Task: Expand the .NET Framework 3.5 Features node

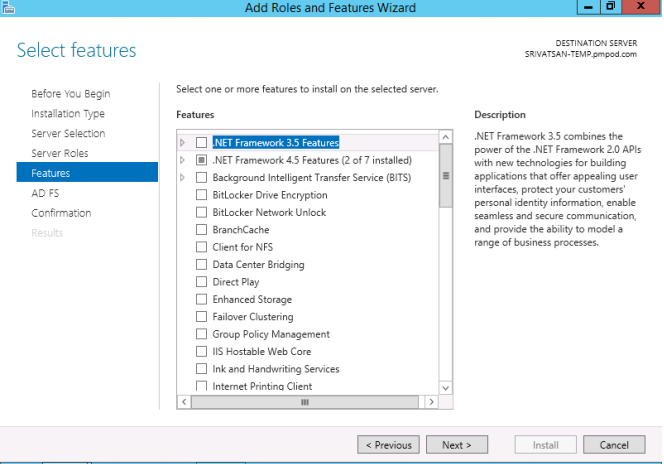Action: click(183, 143)
